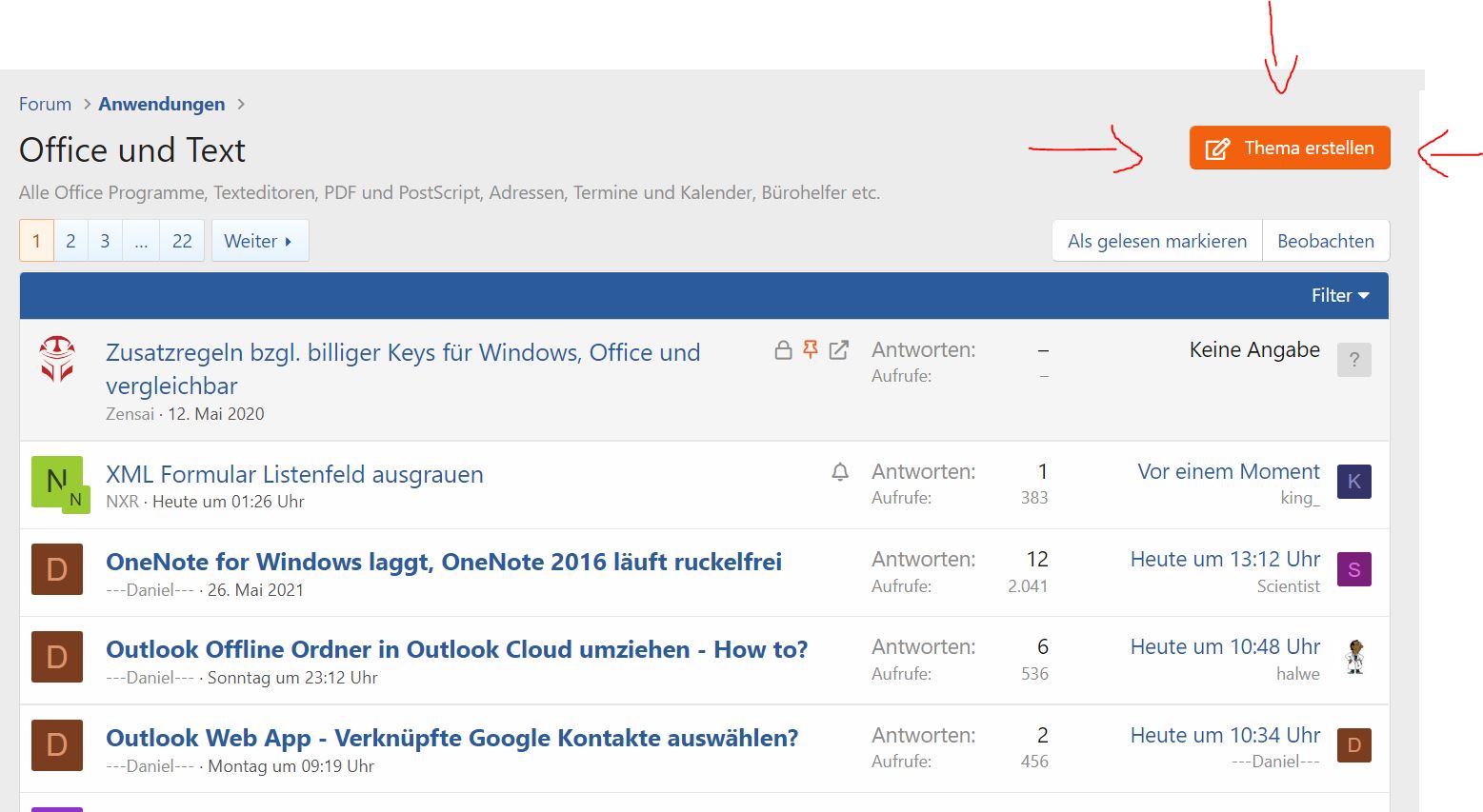This screenshot has height=812, width=1483.
Task: Go to next page with Weiter
Action: 259,242
